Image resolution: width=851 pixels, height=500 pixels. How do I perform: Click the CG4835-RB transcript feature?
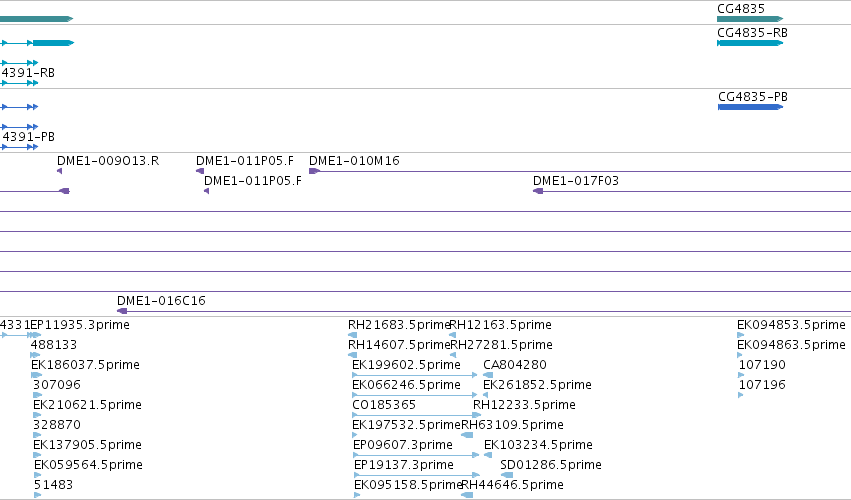750,43
